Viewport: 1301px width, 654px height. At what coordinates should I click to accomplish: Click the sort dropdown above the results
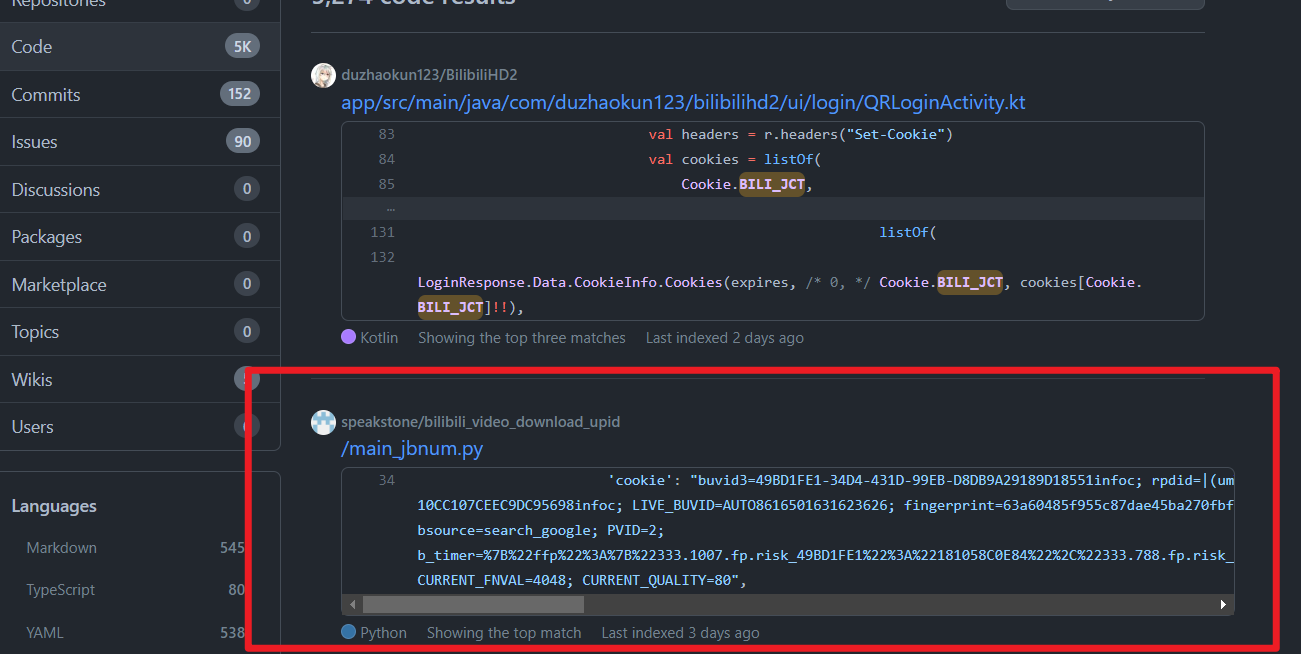click(x=1105, y=4)
